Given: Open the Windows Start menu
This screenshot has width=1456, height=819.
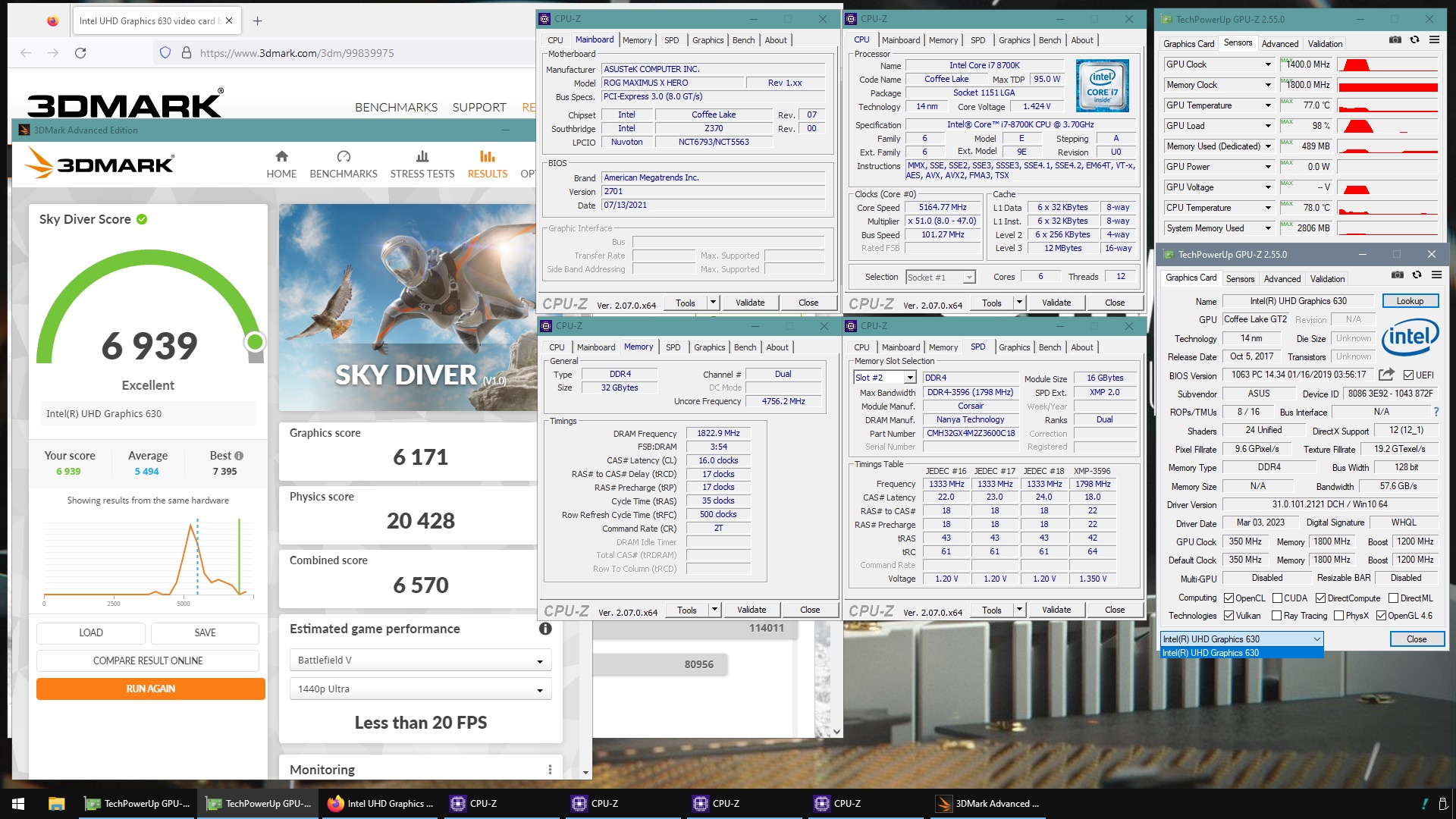Looking at the screenshot, I should click(18, 803).
